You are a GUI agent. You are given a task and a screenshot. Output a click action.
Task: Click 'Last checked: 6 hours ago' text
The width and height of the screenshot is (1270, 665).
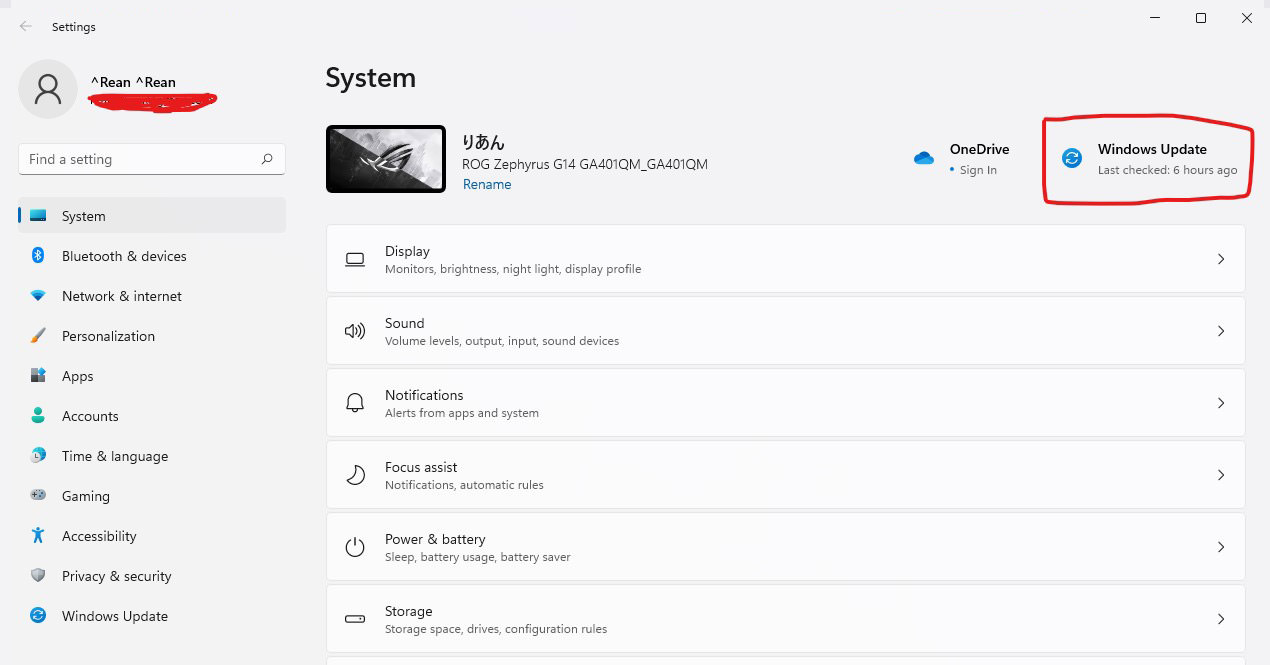point(1167,170)
